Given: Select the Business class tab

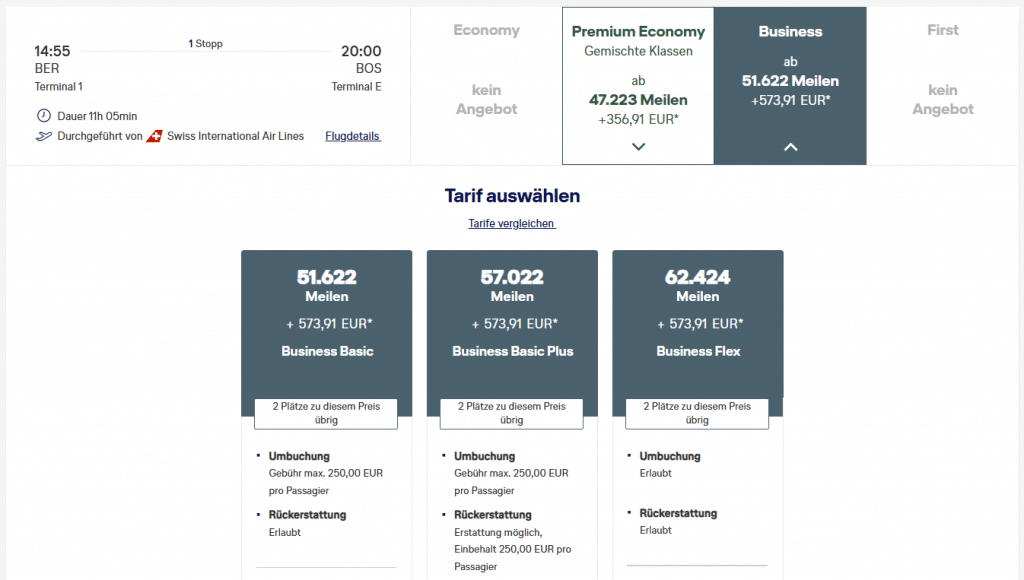Looking at the screenshot, I should (790, 60).
